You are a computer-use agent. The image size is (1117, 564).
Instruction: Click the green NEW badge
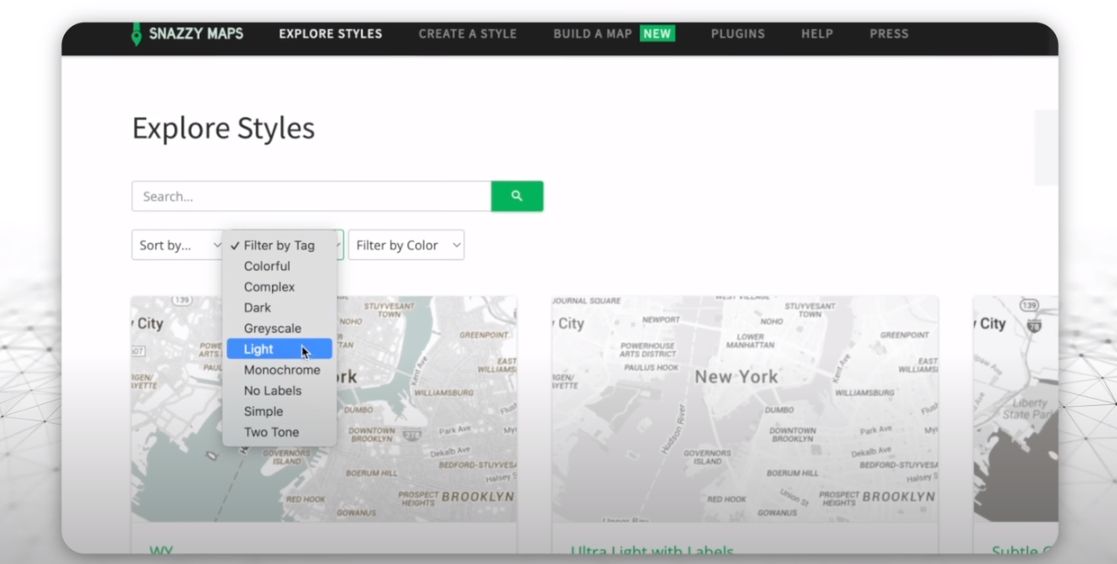tap(657, 34)
